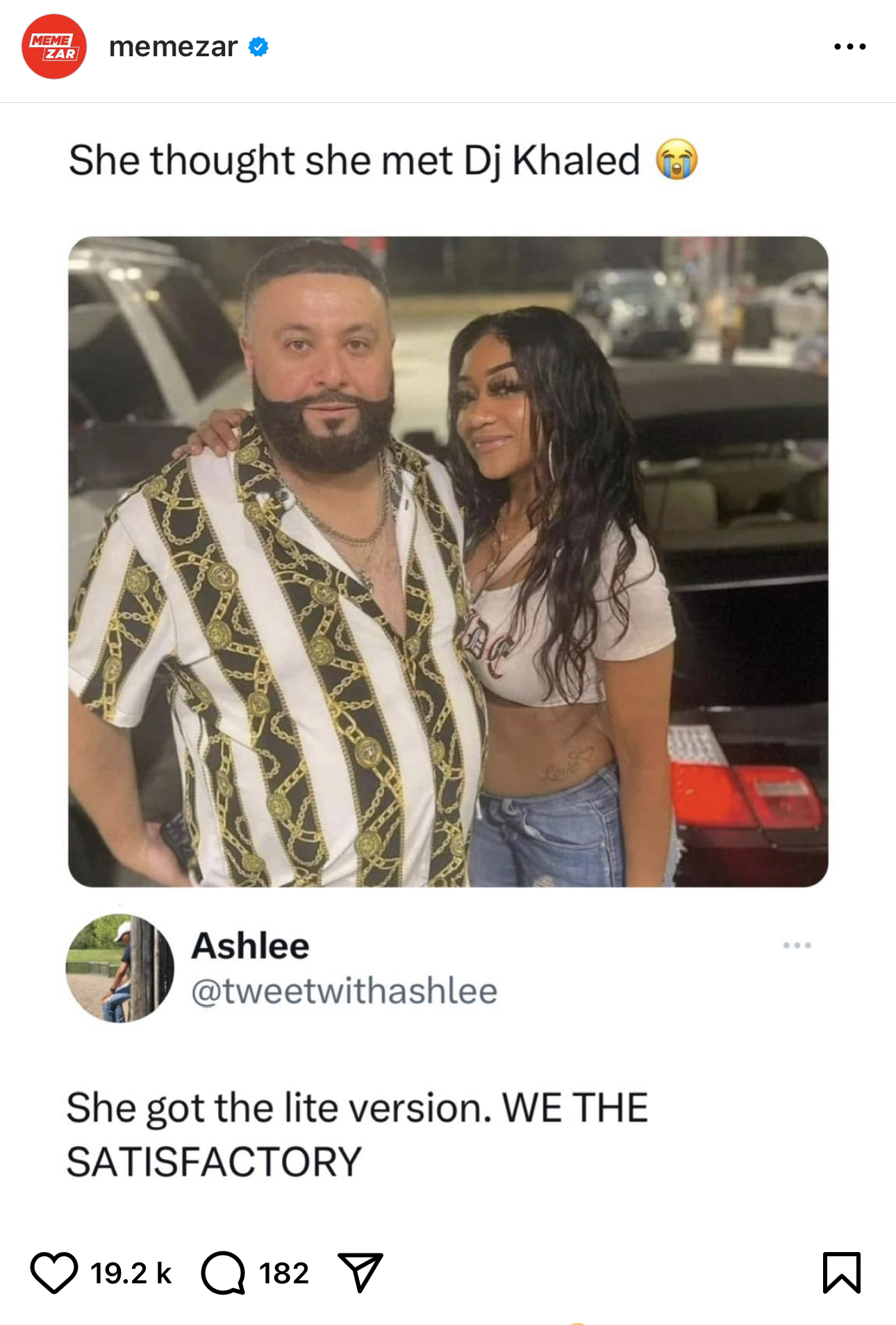896x1325 pixels.
Task: View the 182 comments count
Action: (x=284, y=1273)
